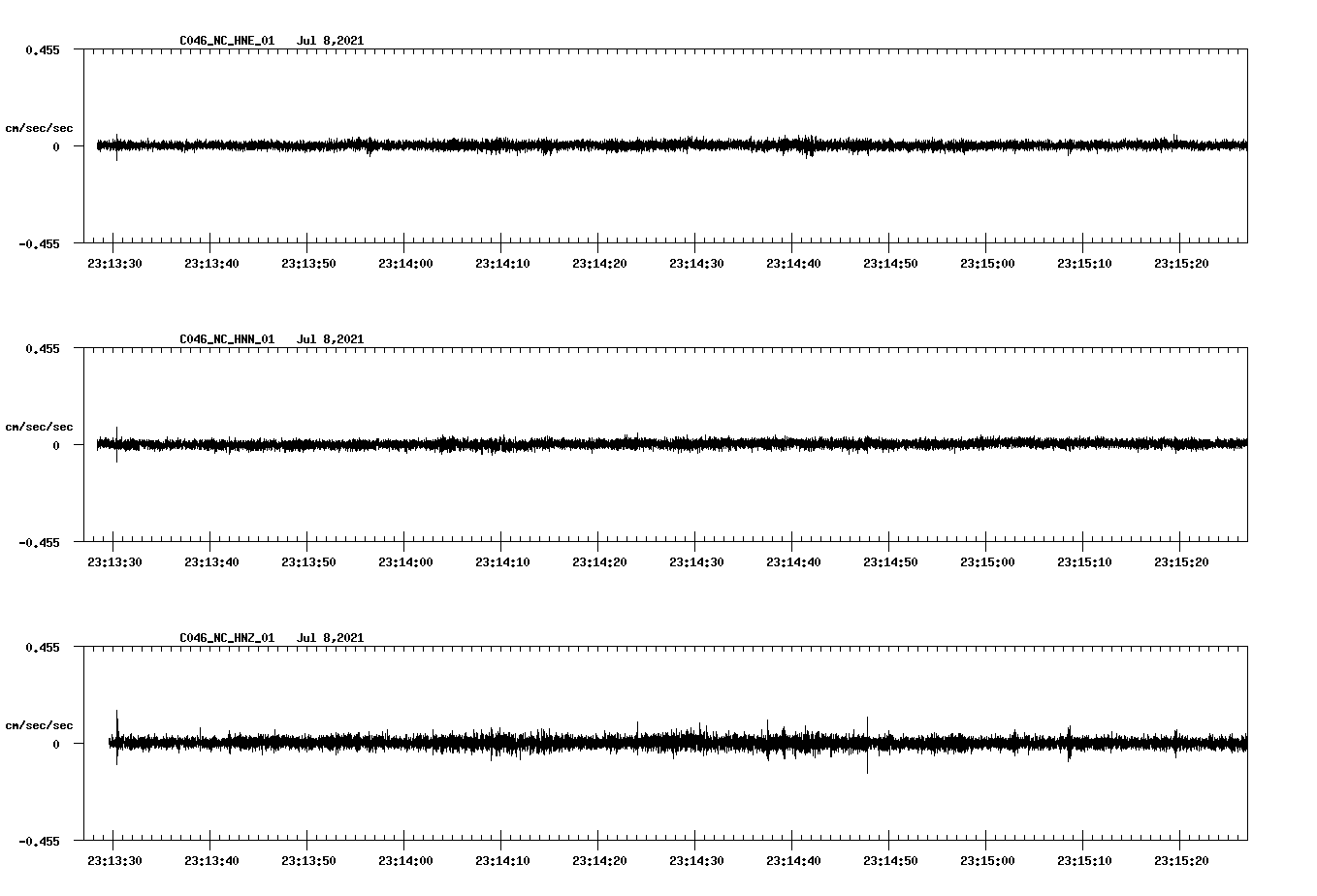1317x896 pixels.
Task: Click the cm/sec/sec label on middle plot
Action: coord(41,426)
